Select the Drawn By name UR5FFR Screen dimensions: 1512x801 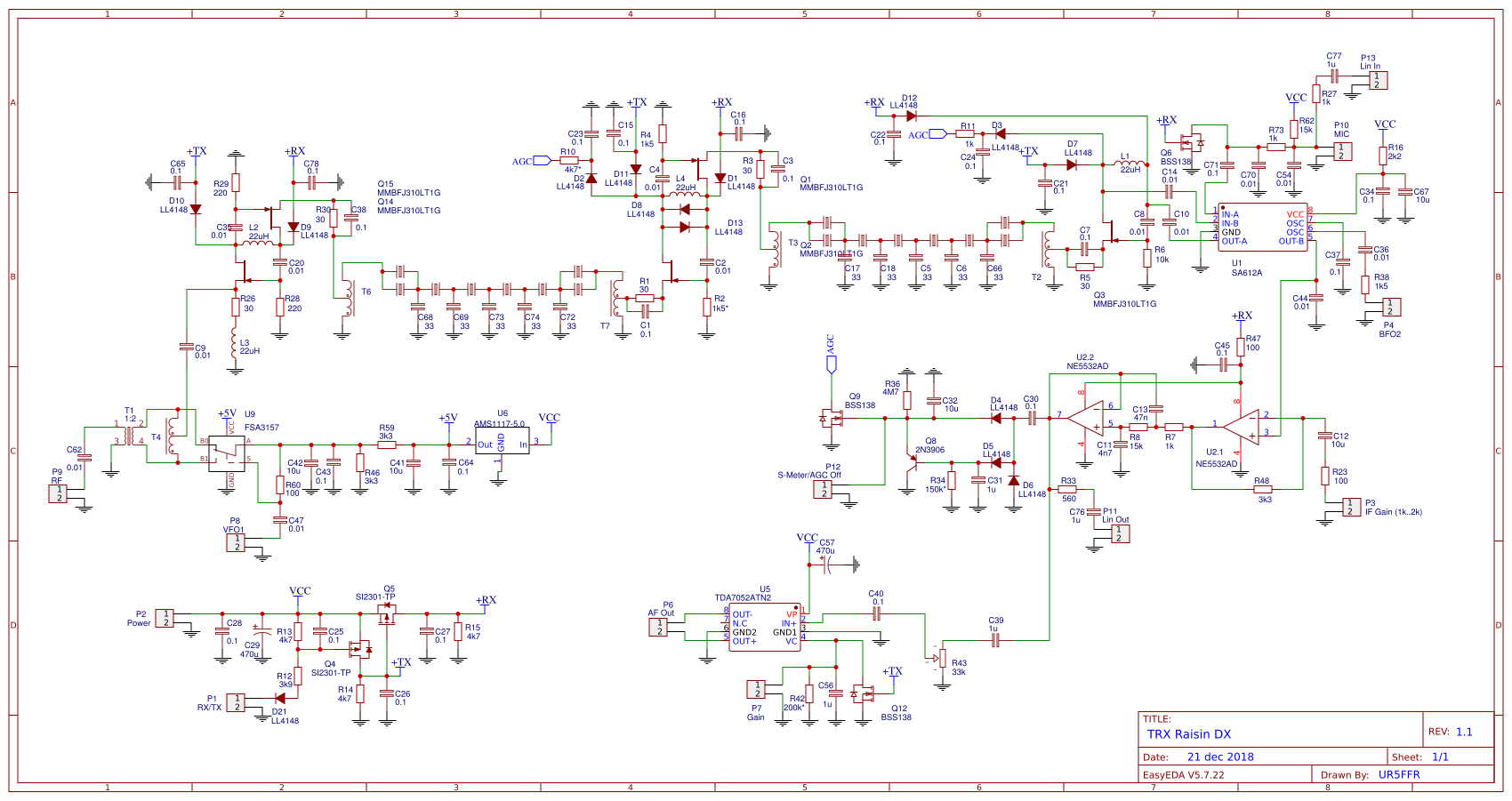pos(1398,775)
